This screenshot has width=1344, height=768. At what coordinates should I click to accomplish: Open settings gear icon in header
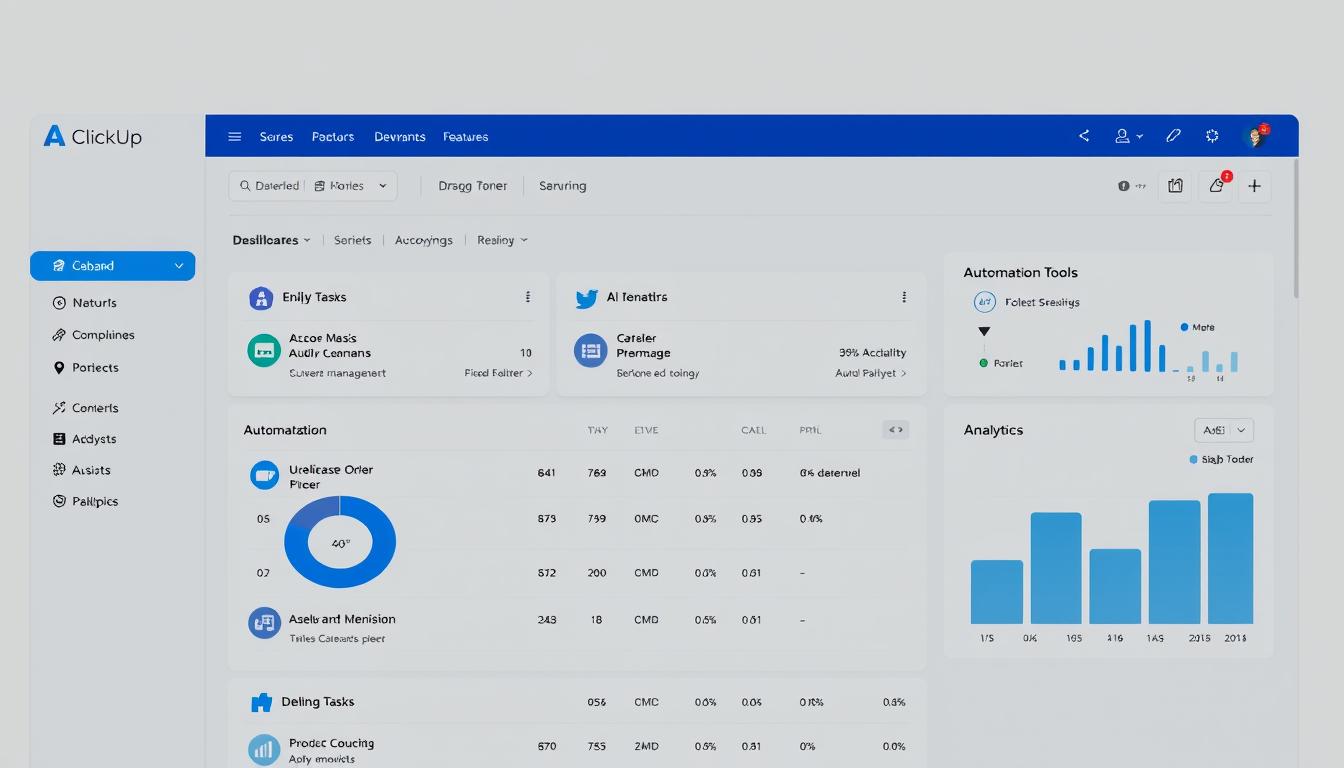1213,136
